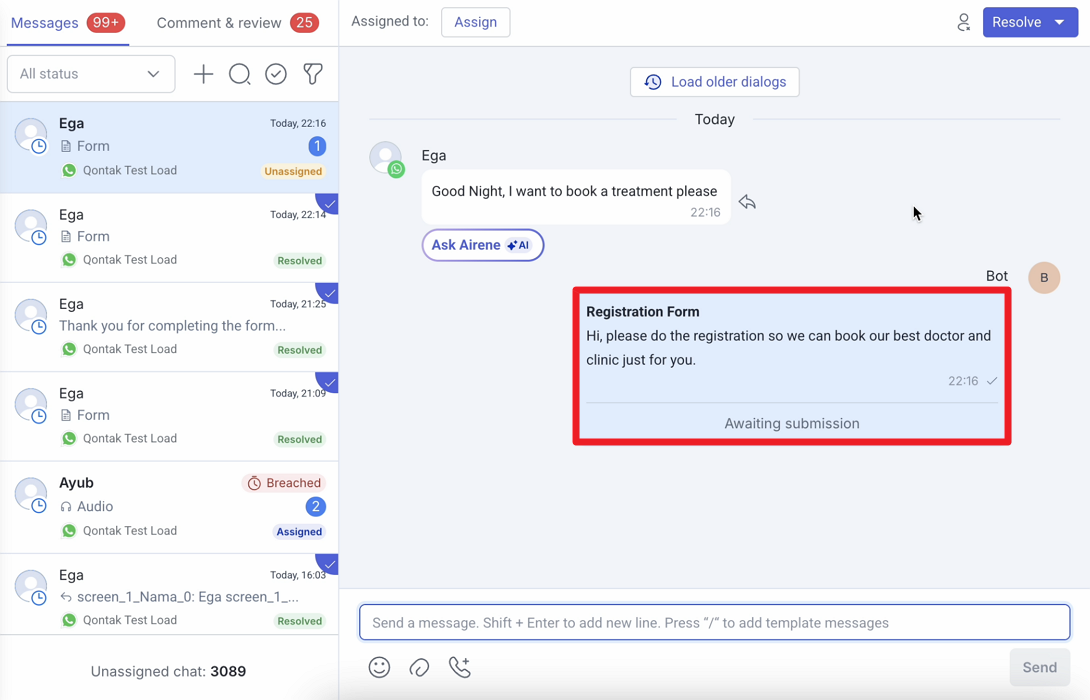Screen dimensions: 1090x700
Task: Open Ega's "Thank you for completing" conversation
Action: click(x=169, y=326)
